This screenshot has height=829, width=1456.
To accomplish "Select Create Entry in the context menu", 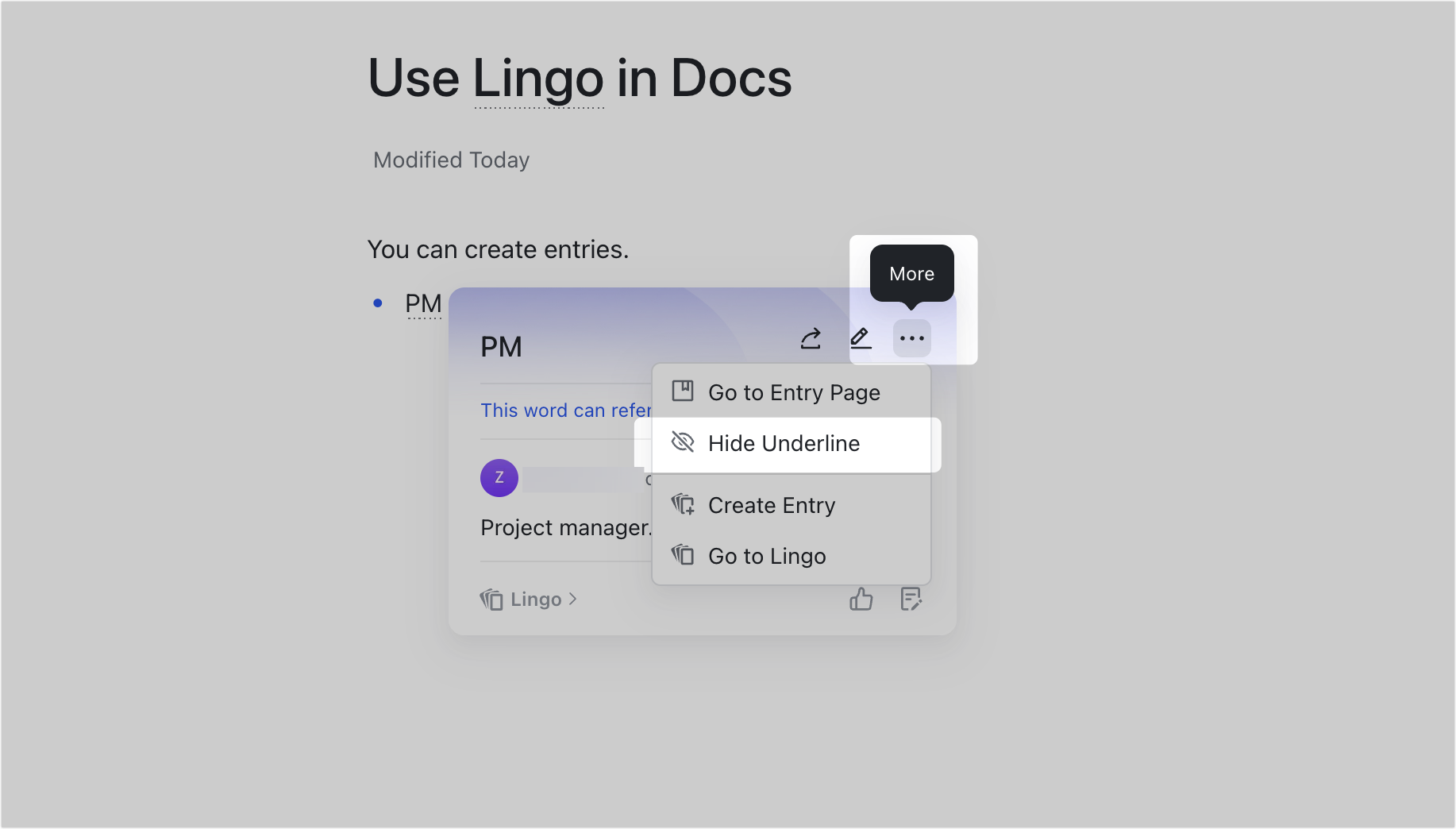I will [x=771, y=504].
